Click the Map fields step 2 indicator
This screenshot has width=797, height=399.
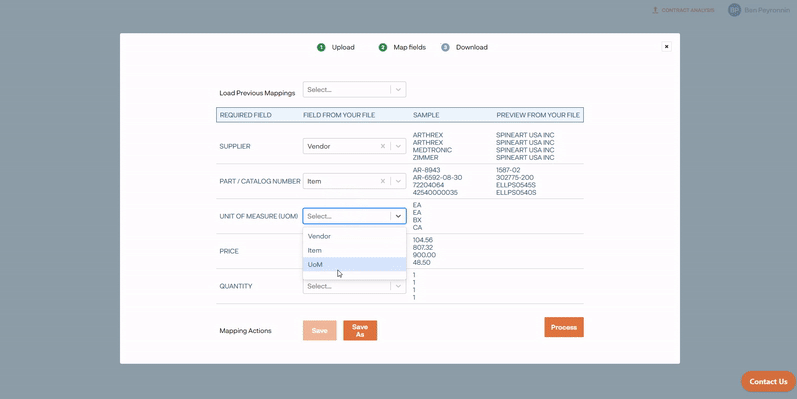[x=383, y=47]
